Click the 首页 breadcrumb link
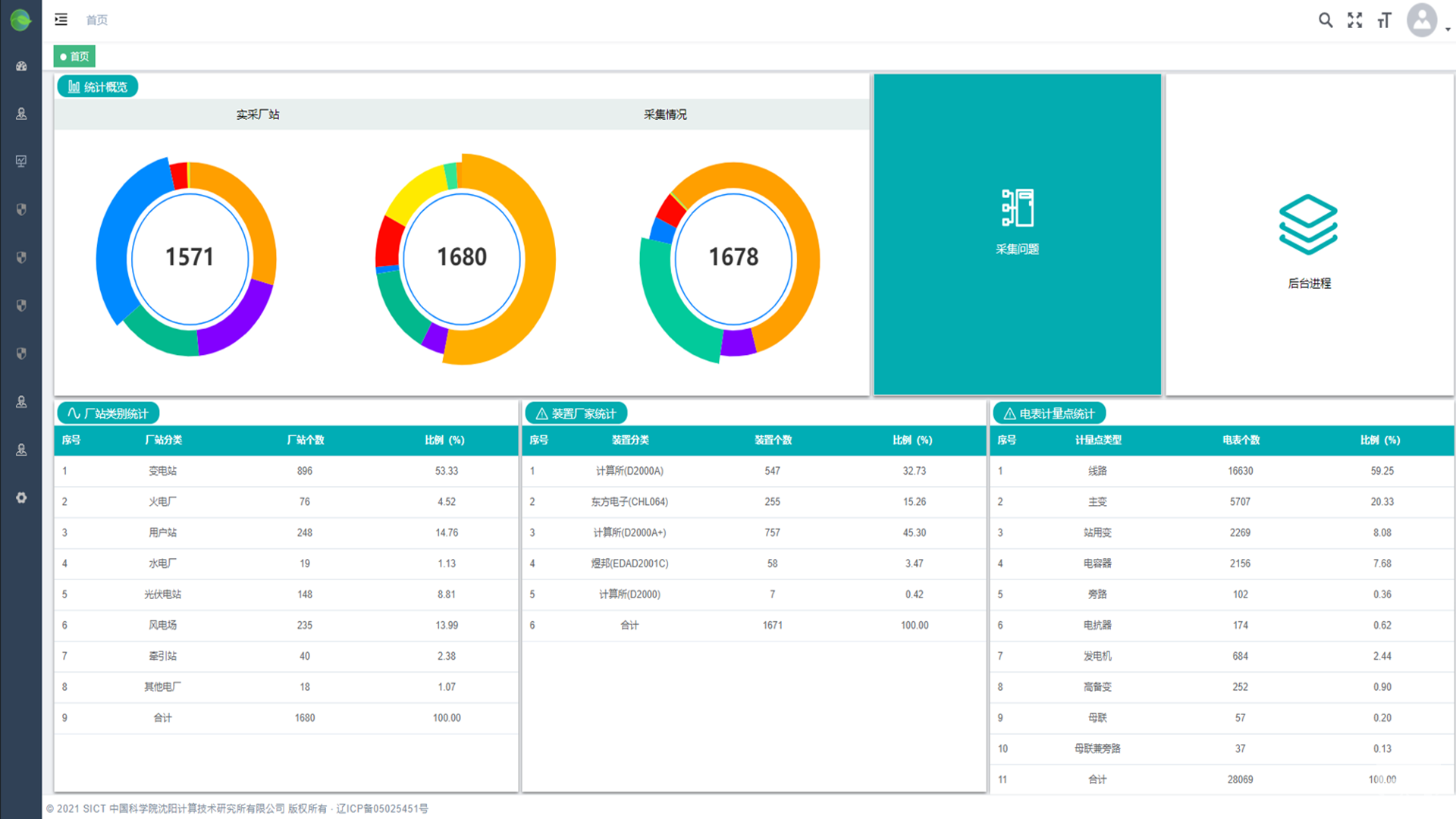 coord(96,20)
